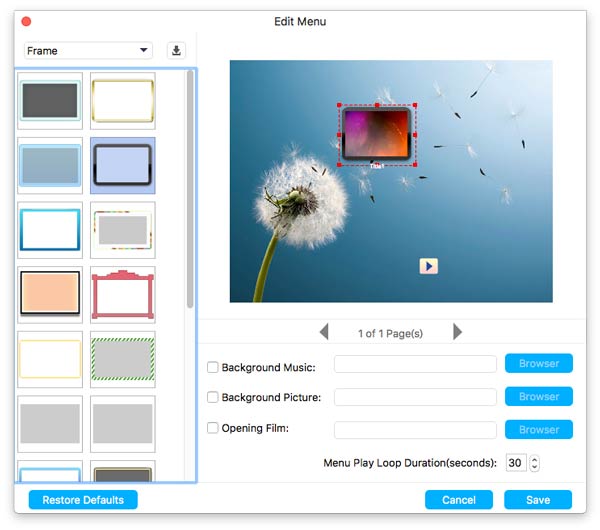Viewport: 600px width, 530px height.
Task: Open the Frame category dropdown
Action: click(88, 50)
